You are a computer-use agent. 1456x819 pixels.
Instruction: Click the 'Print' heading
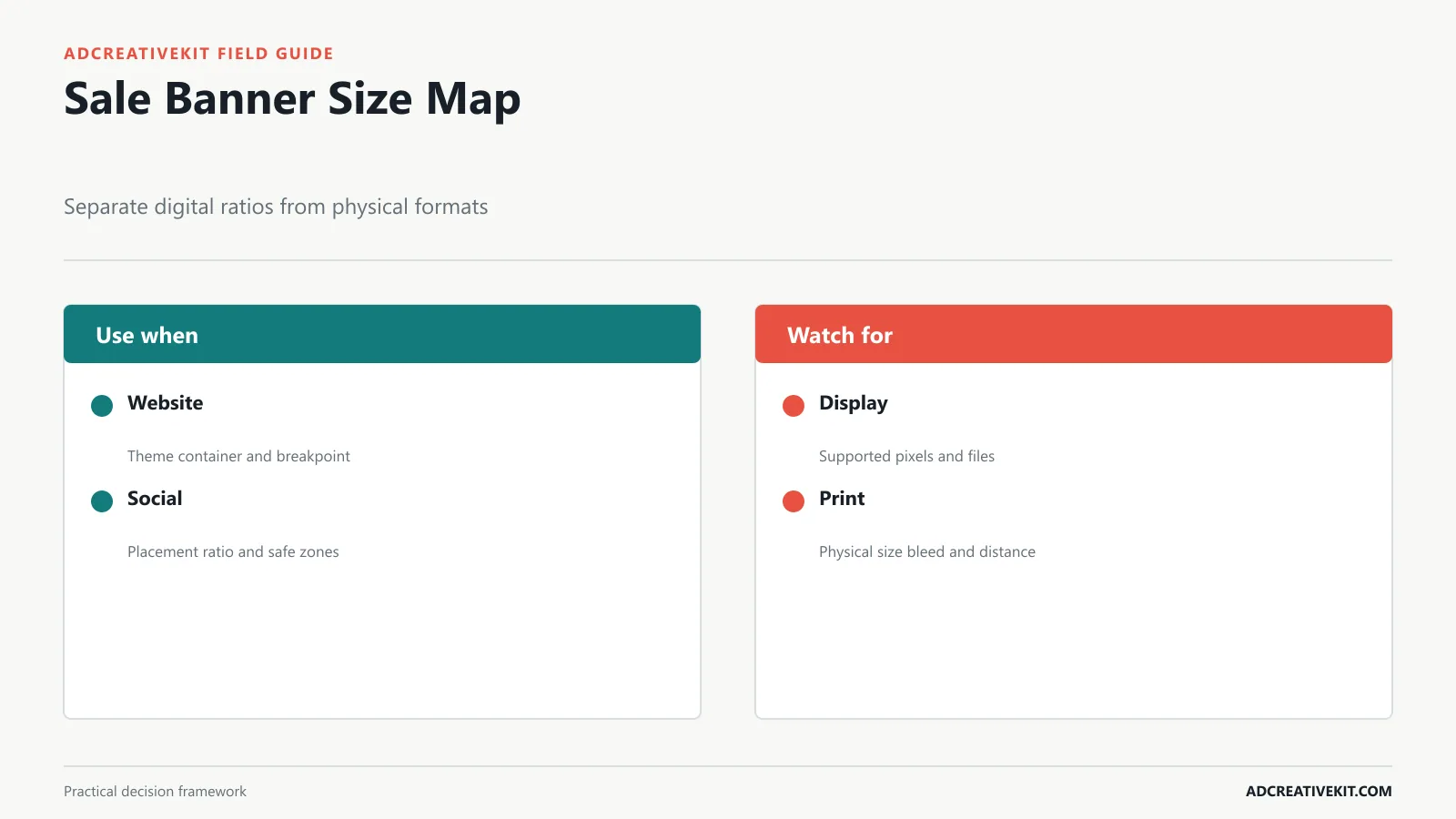coord(842,499)
